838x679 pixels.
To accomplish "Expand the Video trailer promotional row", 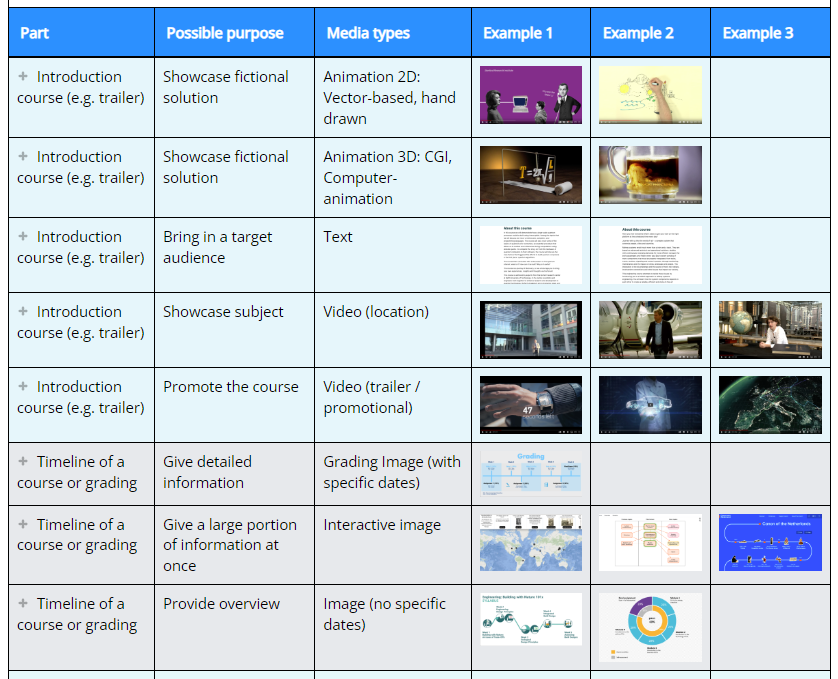I will (x=23, y=386).
